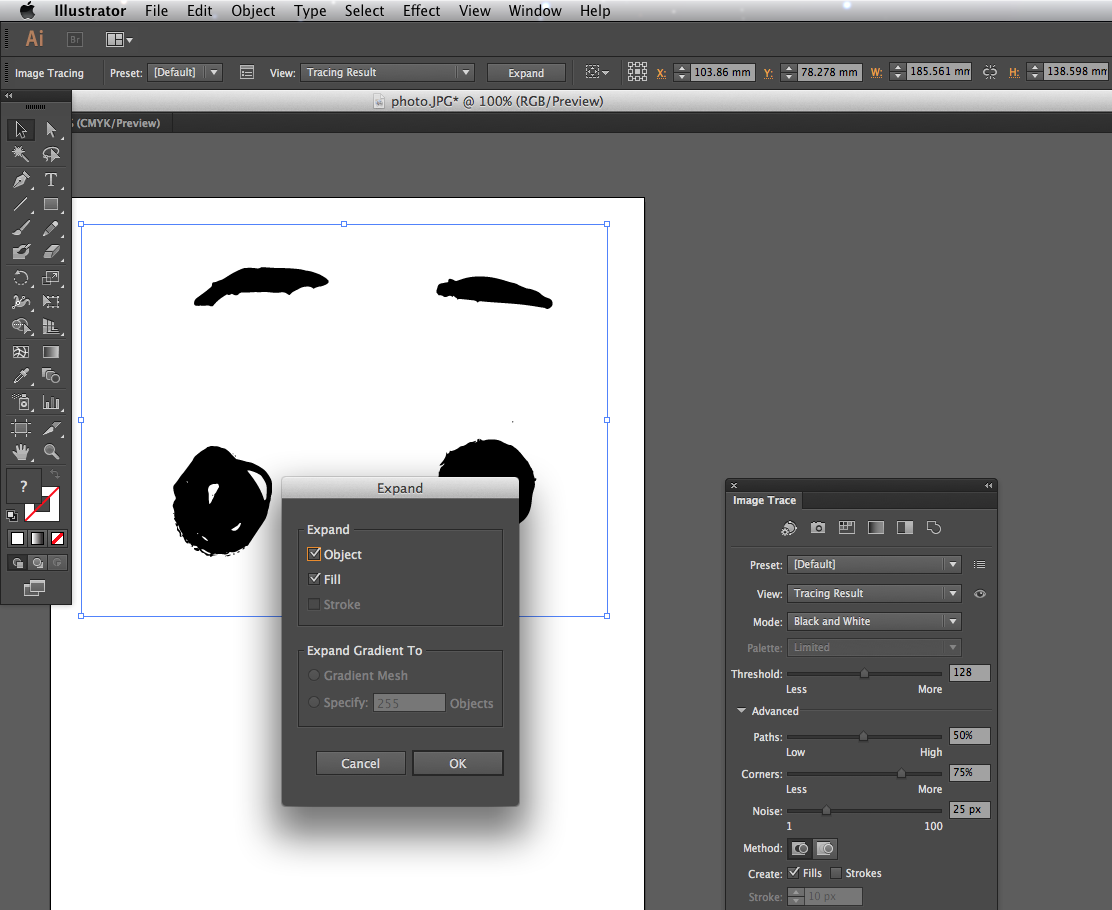This screenshot has height=910, width=1112.
Task: Activate the Magic Wand tool
Action: point(20,154)
